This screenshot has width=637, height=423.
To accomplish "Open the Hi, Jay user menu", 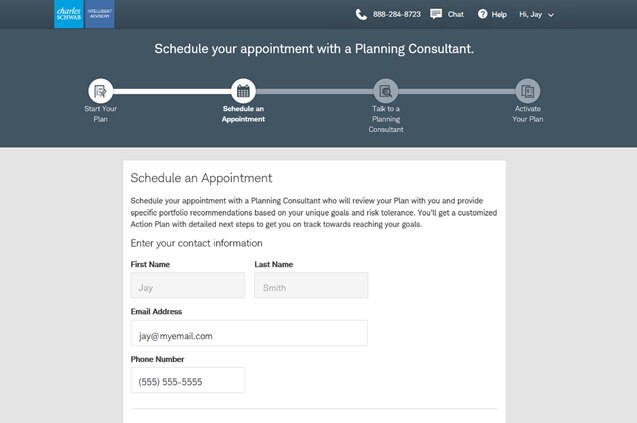I will (536, 15).
